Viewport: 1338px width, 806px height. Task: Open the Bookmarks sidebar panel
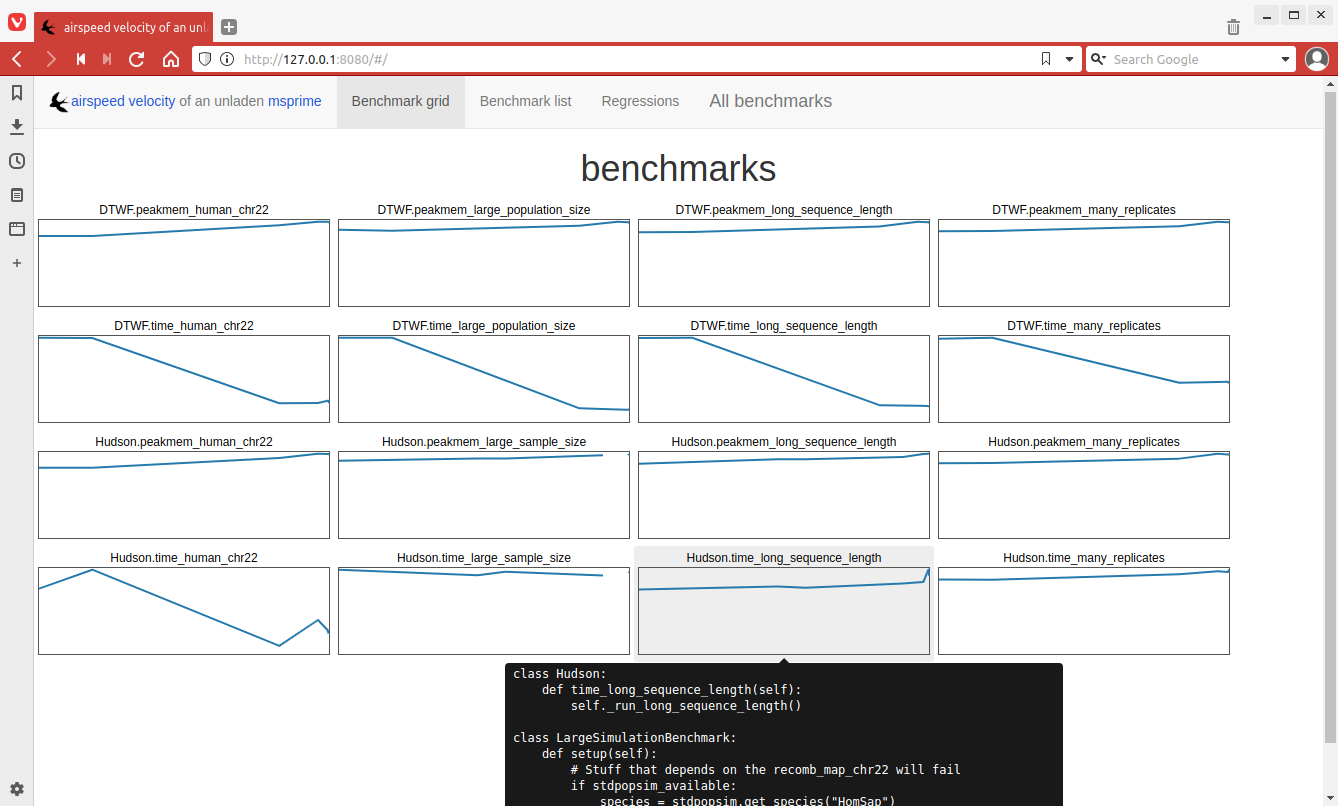[16, 93]
